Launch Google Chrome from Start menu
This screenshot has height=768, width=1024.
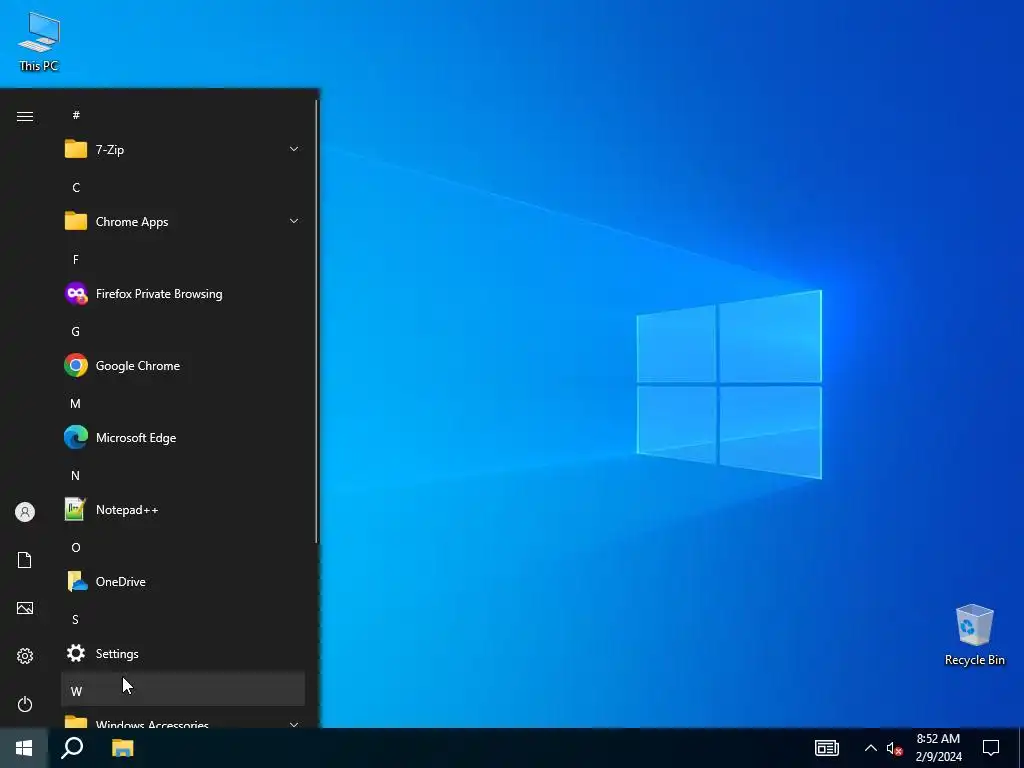coord(183,366)
